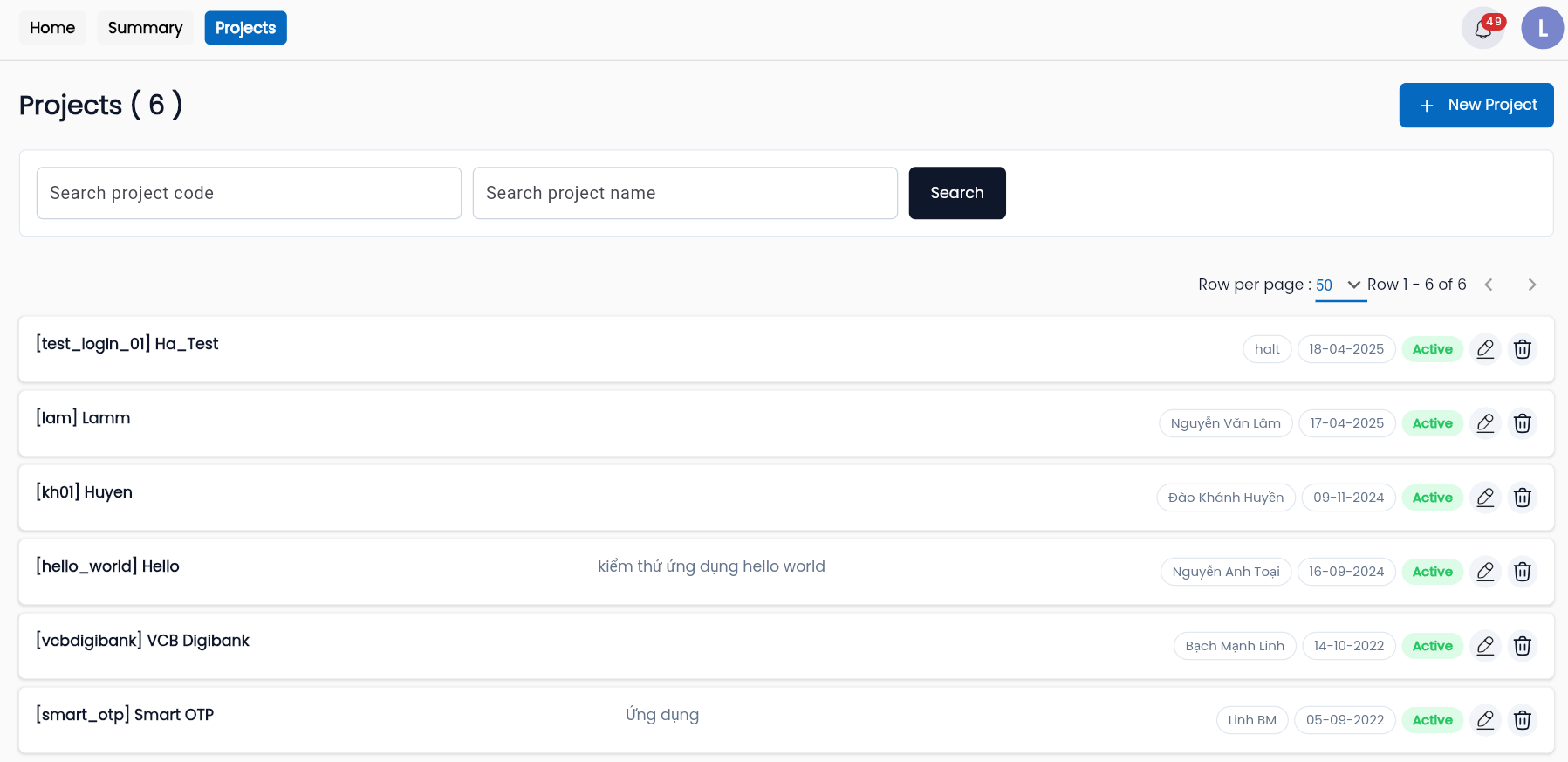Edit the Huyen project using pencil icon

pyautogui.click(x=1485, y=498)
